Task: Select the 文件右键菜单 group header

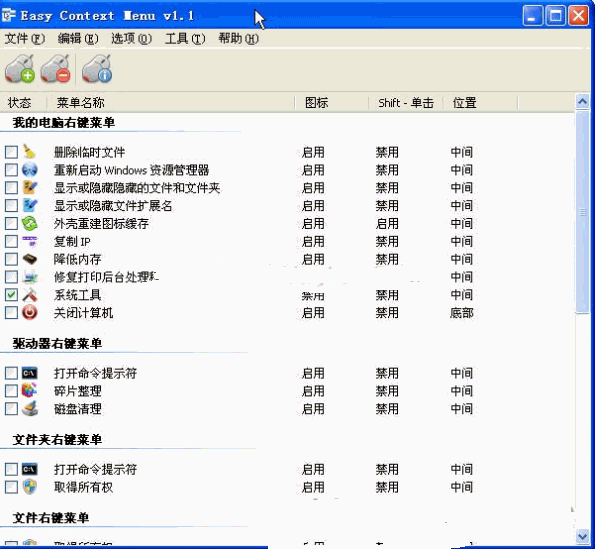Action: tap(51, 518)
